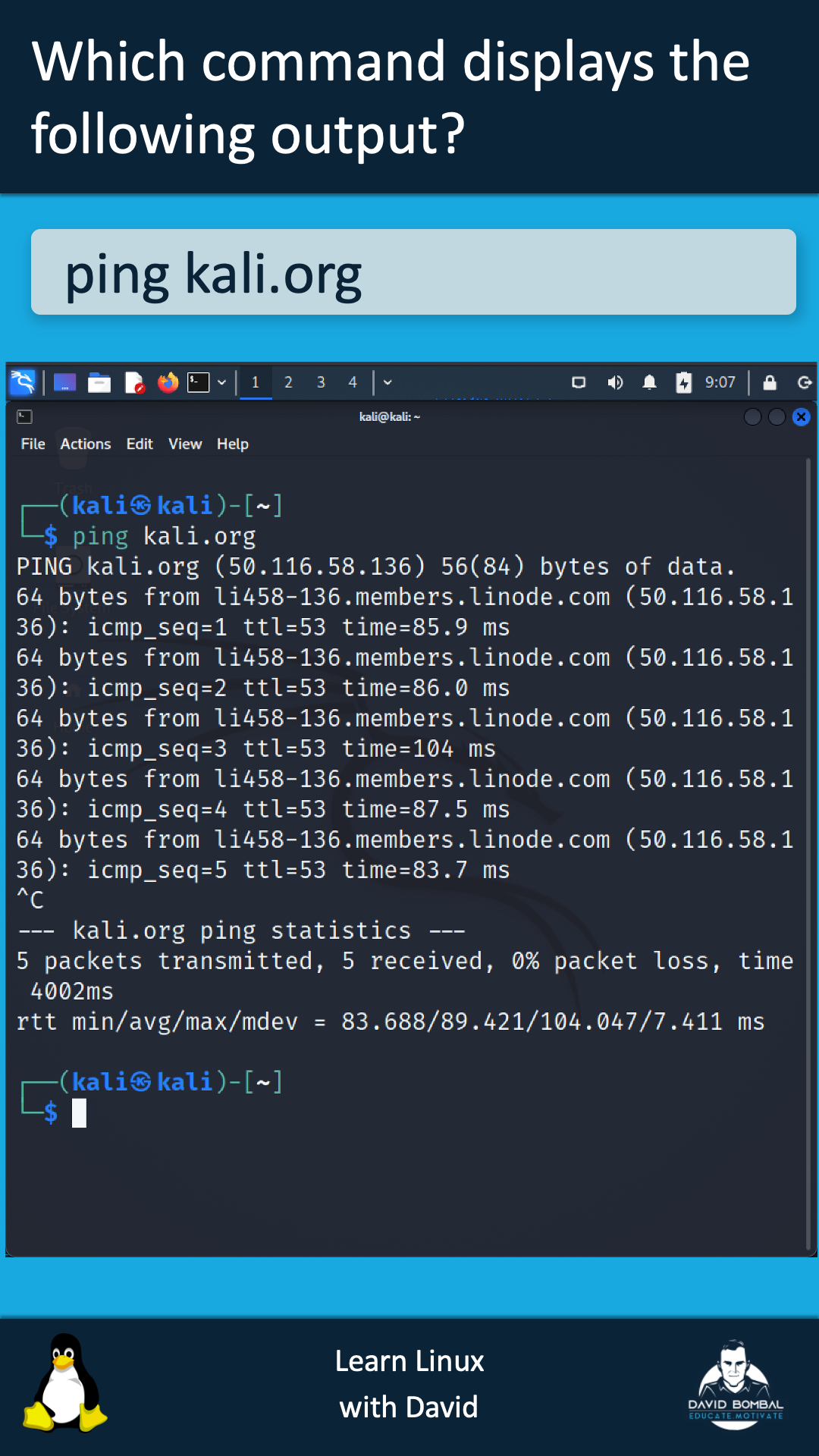Open the power manager battery icon
Viewport: 819px width, 1456px height.
click(684, 382)
